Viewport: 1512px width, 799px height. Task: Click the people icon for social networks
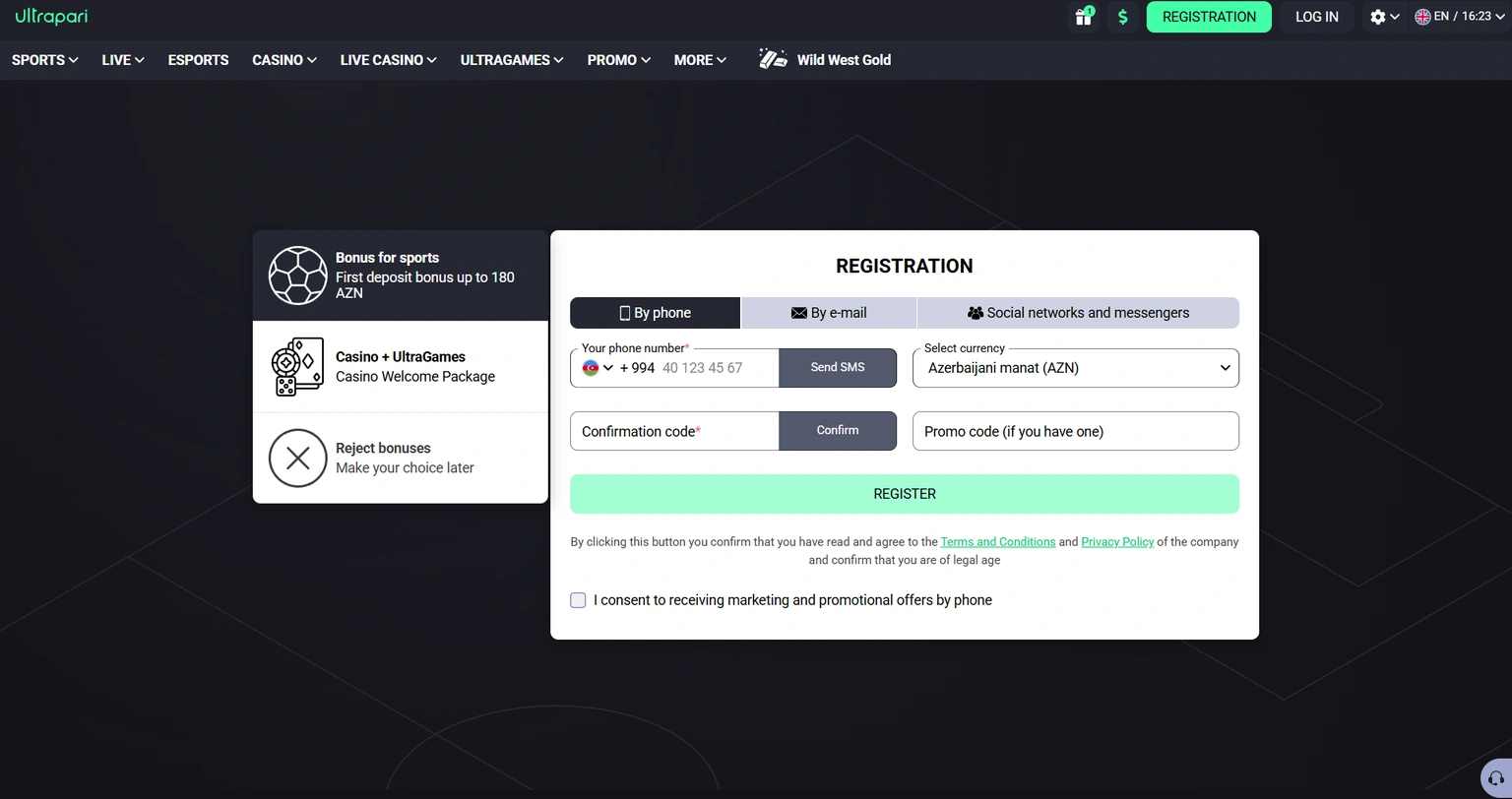975,313
